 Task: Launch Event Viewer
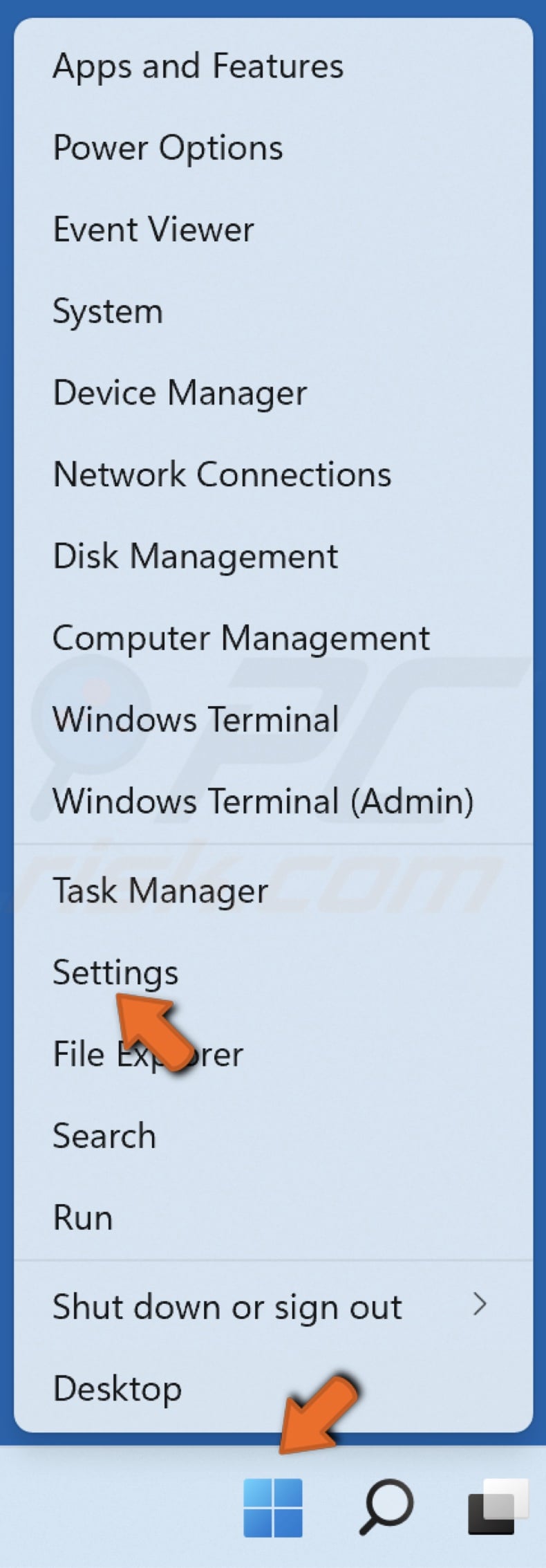tap(153, 229)
